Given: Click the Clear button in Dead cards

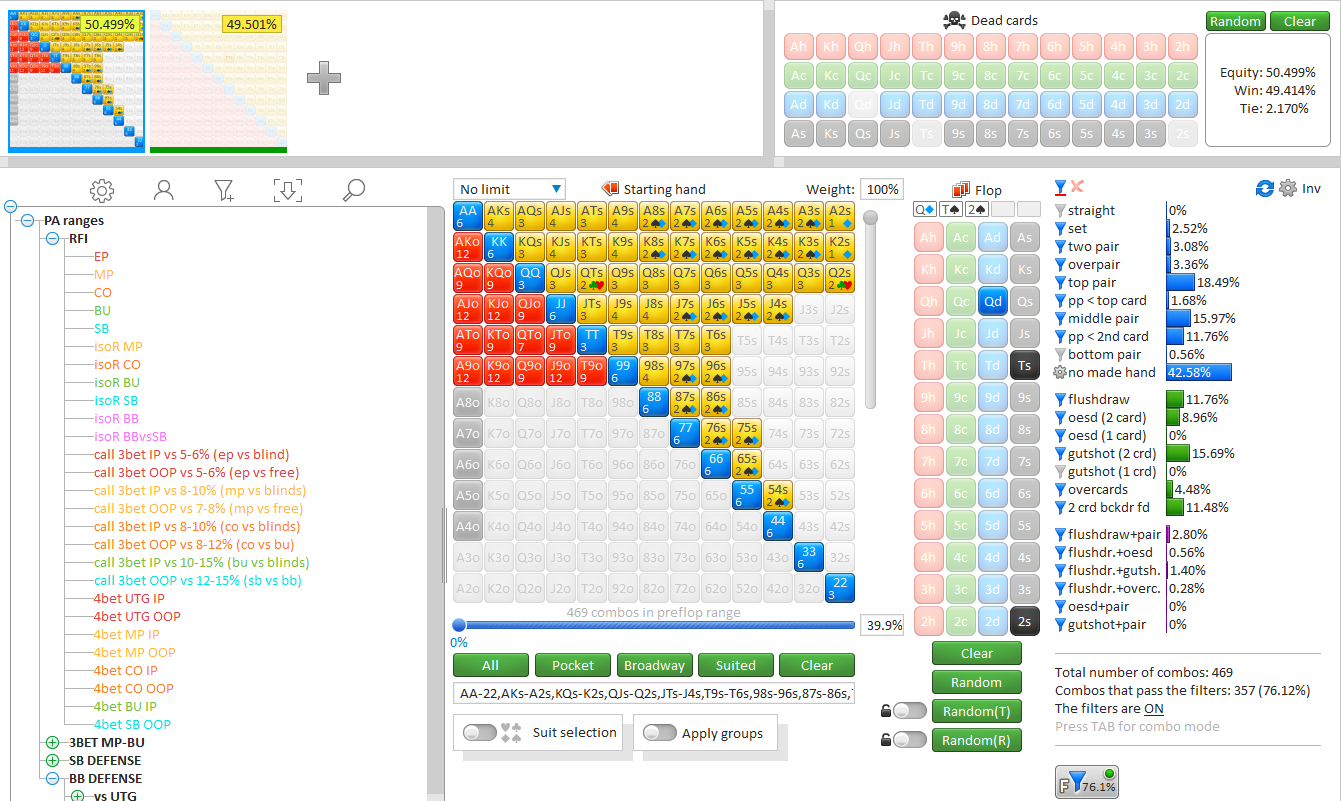Looking at the screenshot, I should click(1299, 21).
